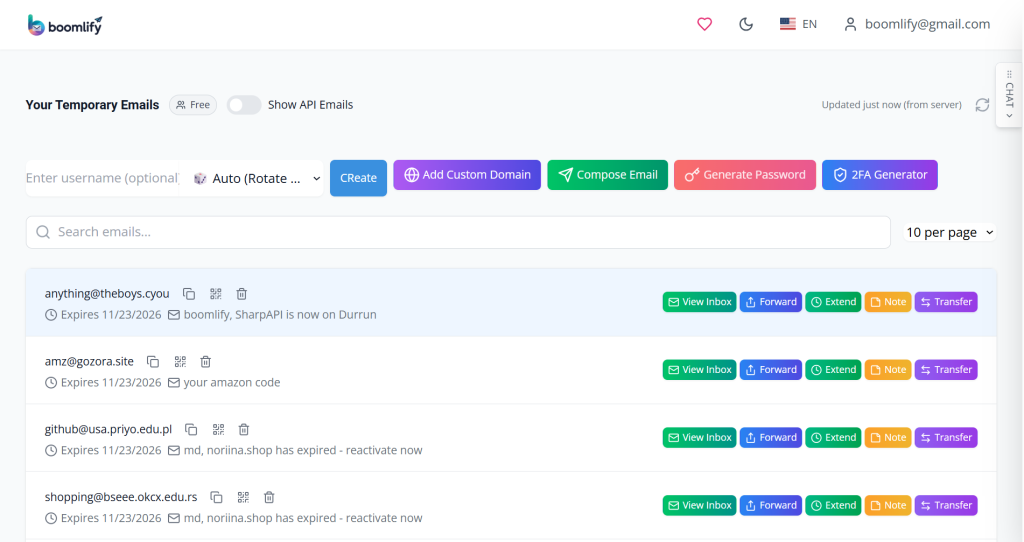Show QR code for github@usa.priyo.edu.pl

(218, 430)
